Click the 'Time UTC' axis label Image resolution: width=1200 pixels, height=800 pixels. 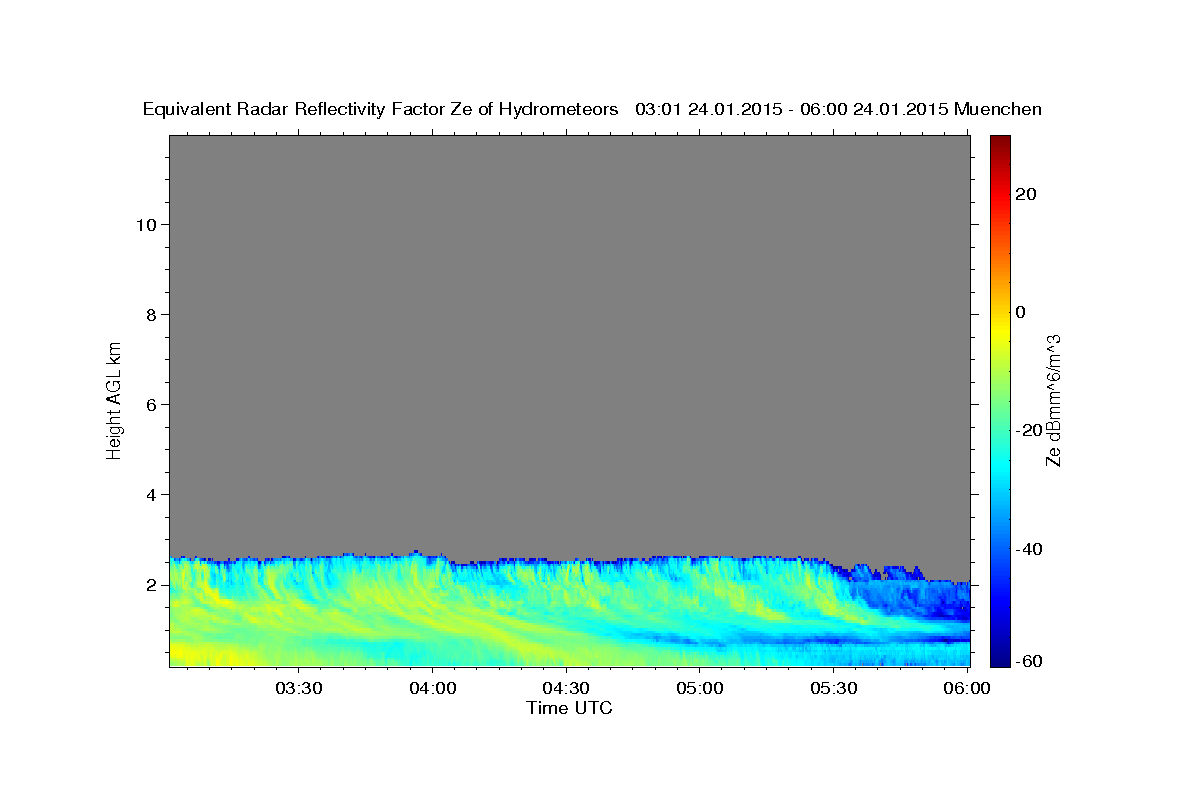569,708
